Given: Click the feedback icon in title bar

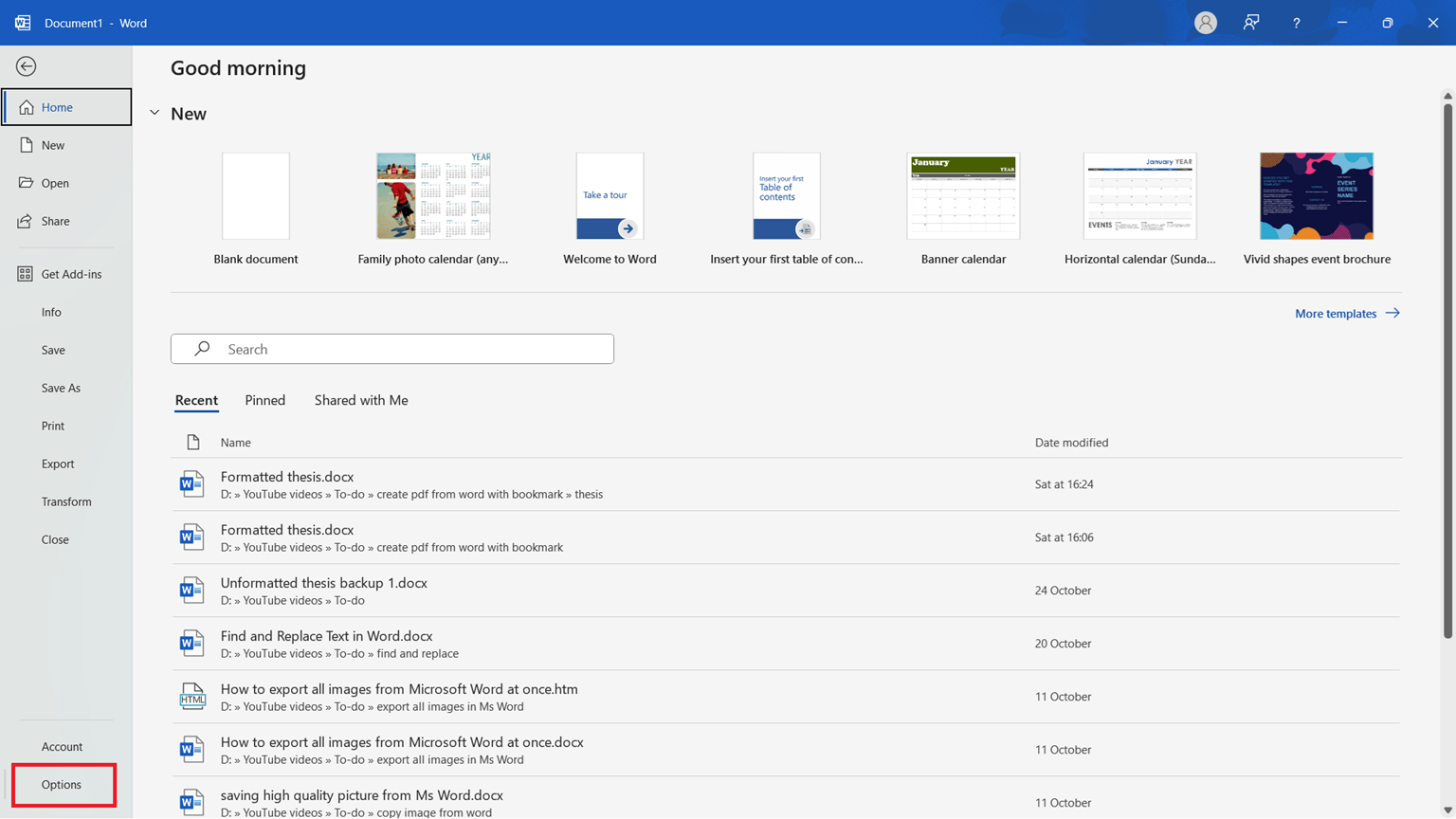Looking at the screenshot, I should [1251, 23].
